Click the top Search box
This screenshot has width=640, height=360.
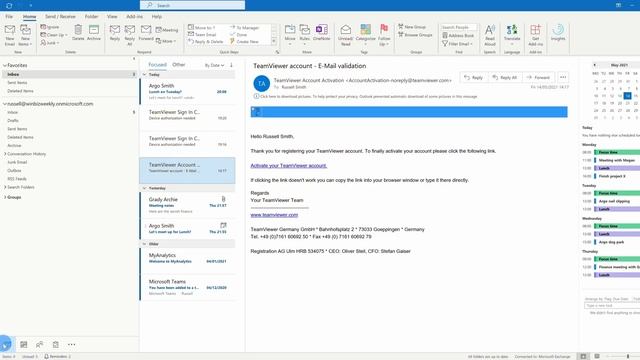coord(192,5)
